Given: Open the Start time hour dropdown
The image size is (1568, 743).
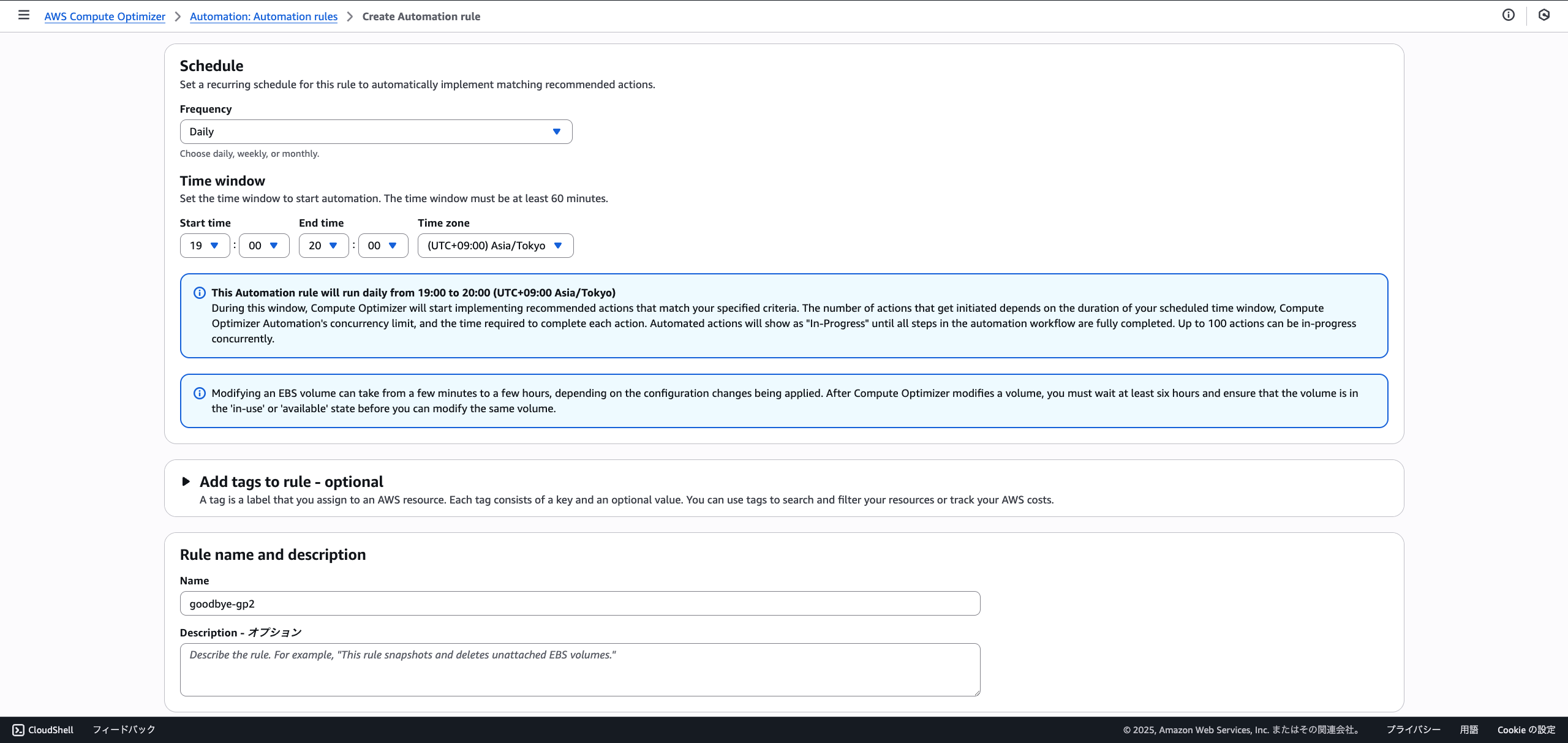Looking at the screenshot, I should (205, 246).
